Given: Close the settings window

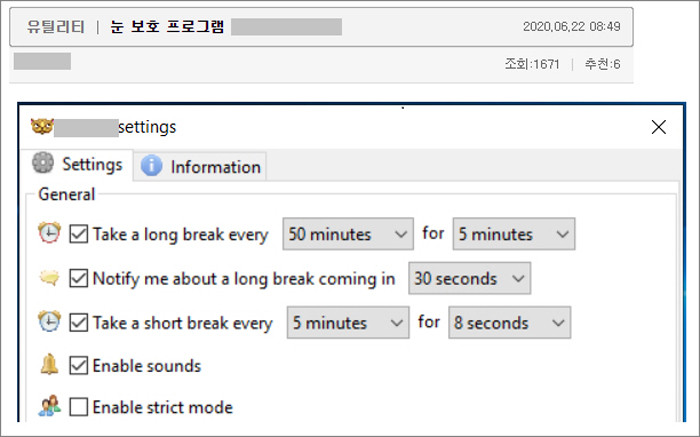Looking at the screenshot, I should click(x=658, y=127).
